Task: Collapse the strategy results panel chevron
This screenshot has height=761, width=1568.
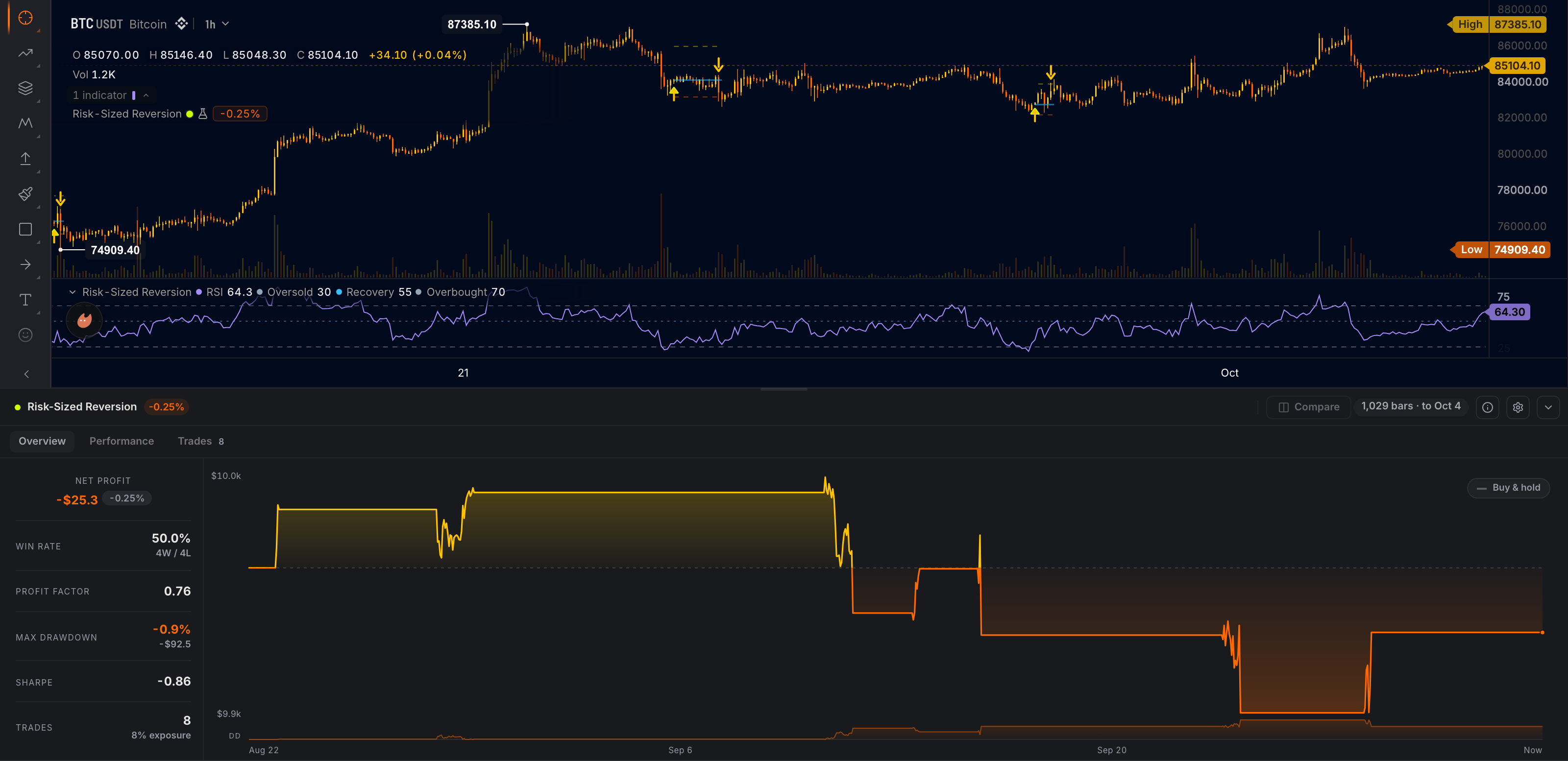Action: [x=1548, y=407]
